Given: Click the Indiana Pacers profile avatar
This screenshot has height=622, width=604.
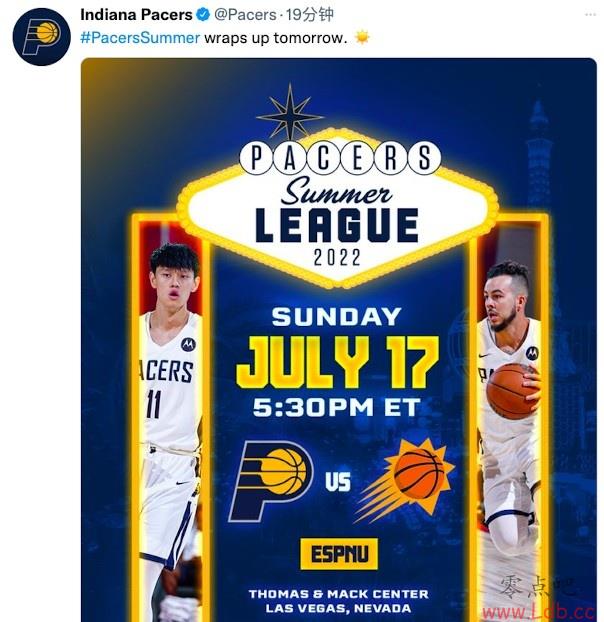Looking at the screenshot, I should (41, 37).
